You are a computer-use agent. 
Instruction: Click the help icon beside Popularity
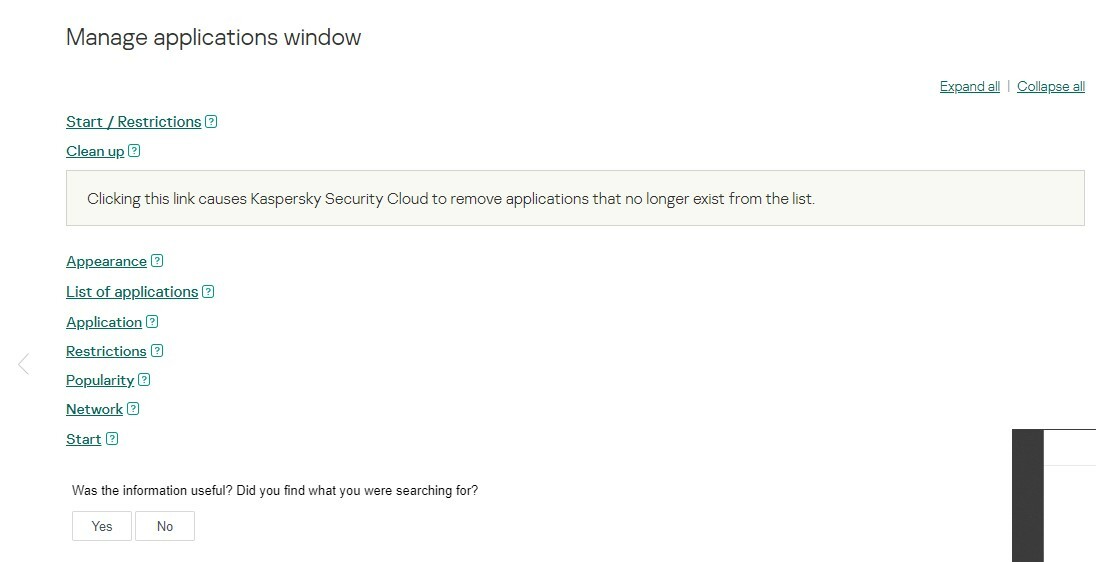point(144,380)
